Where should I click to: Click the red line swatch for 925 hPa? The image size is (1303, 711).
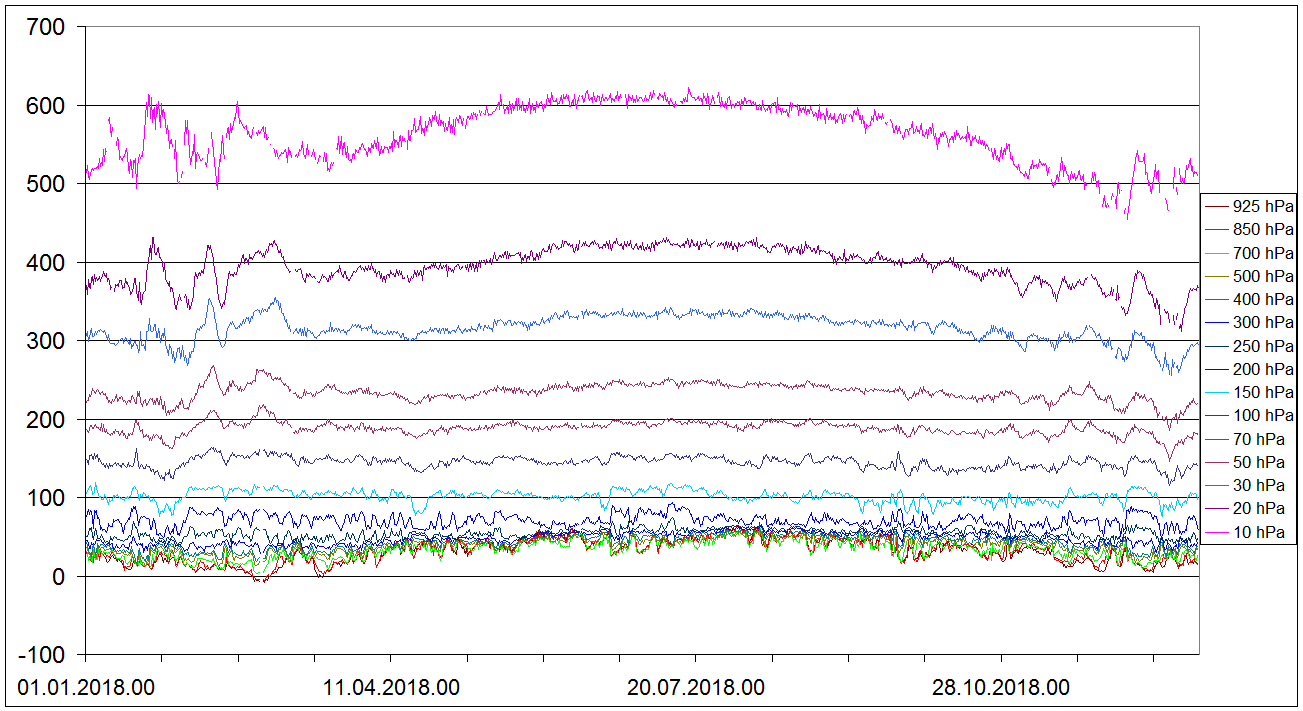[x=1217, y=208]
